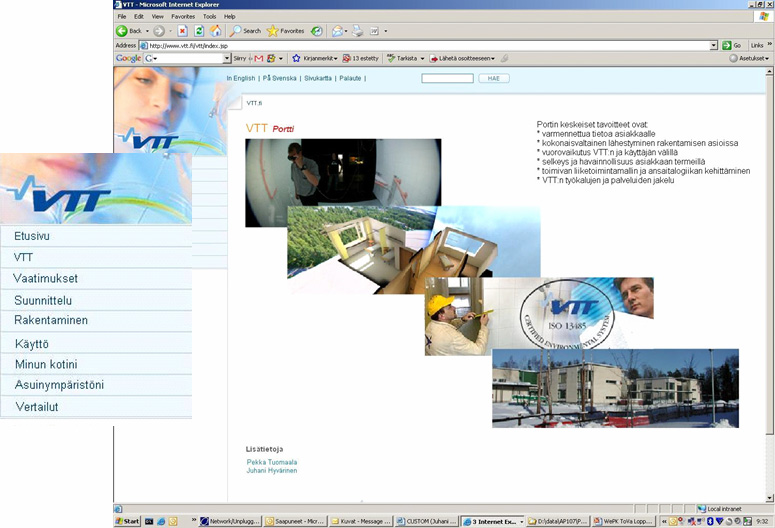
Task: Expand the Kirjanmerkit dropdown
Action: [x=336, y=58]
